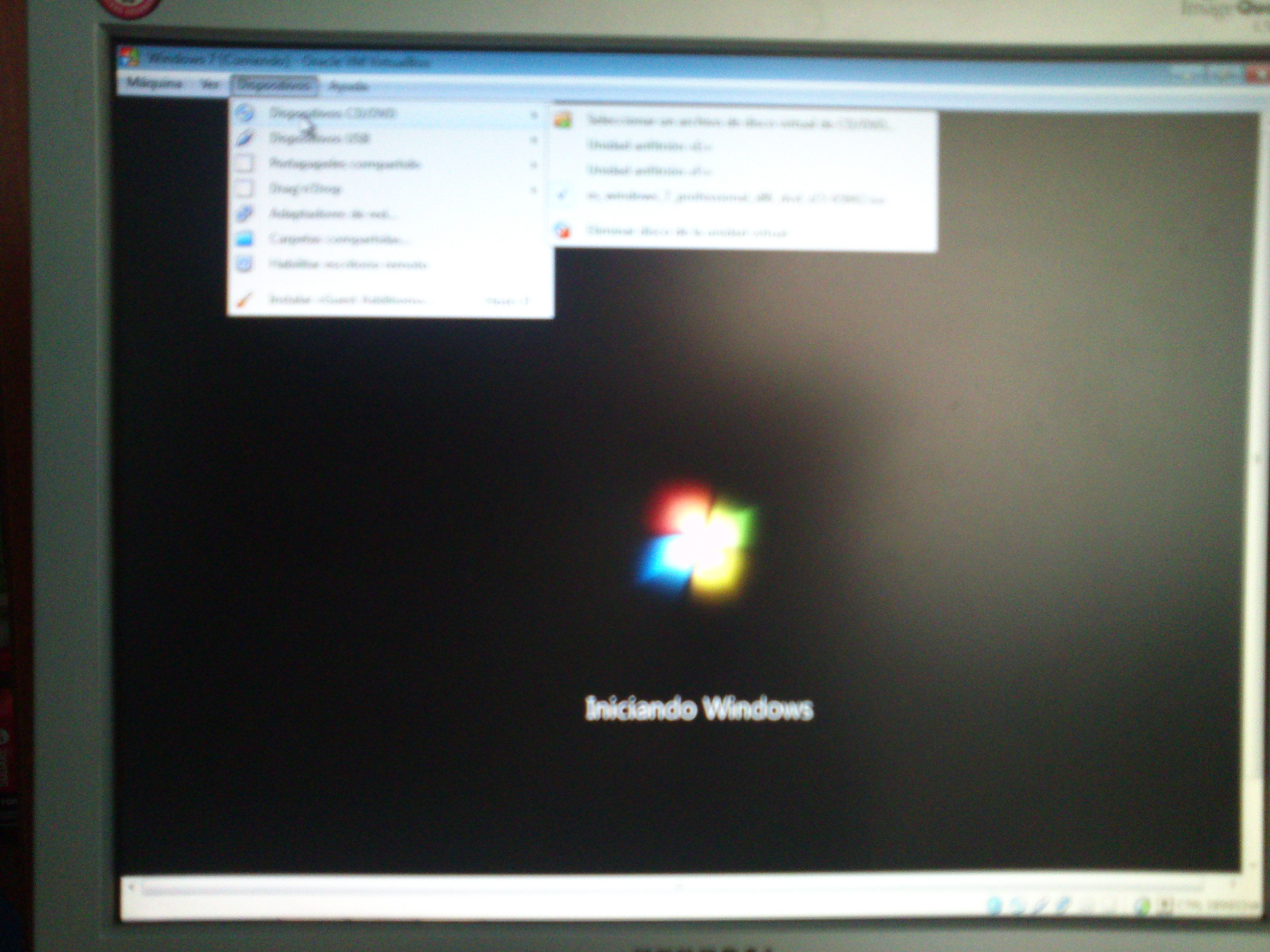Screen dimensions: 1270x952
Task: Click the network adapters icon in Dispositivos menu
Action: [244, 214]
